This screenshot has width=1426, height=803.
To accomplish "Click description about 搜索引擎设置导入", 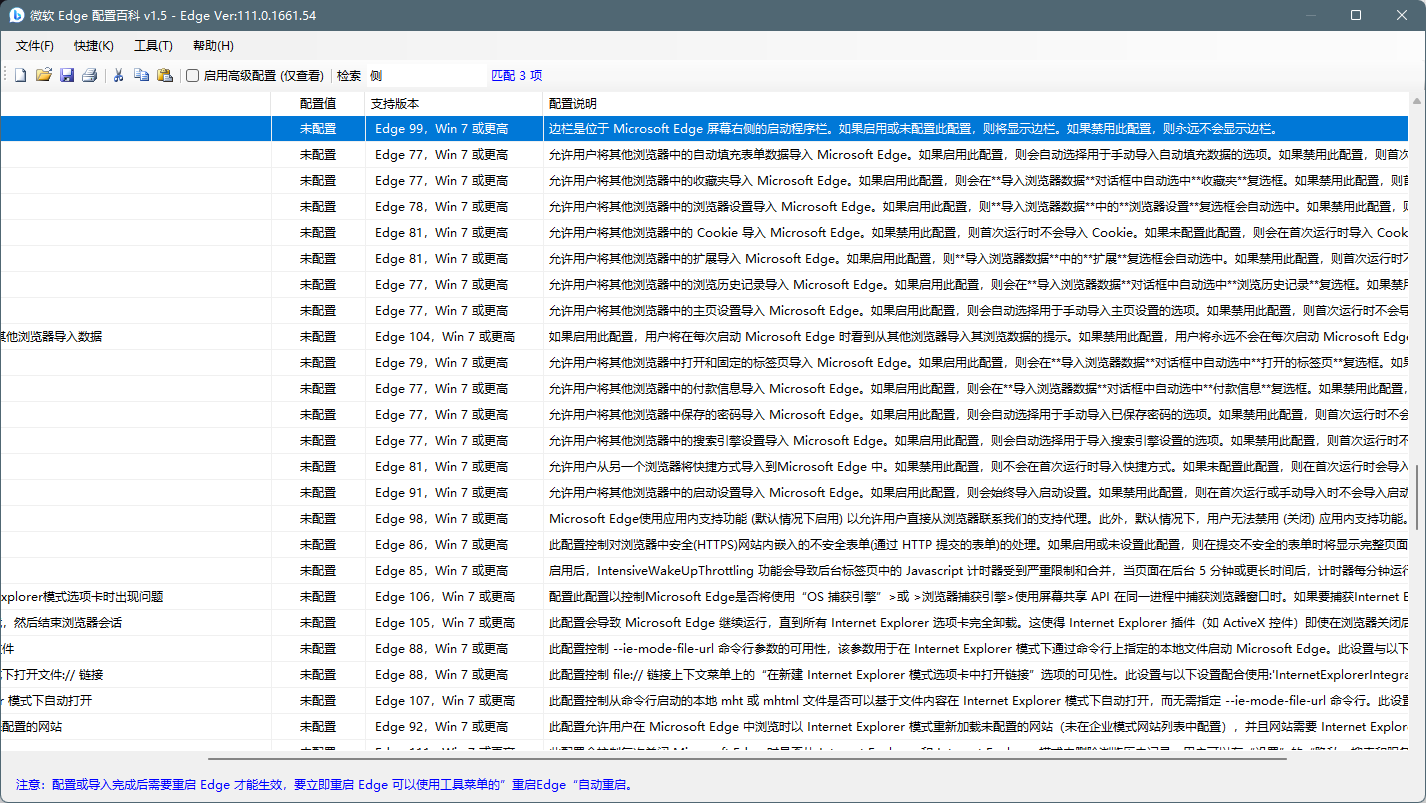I will click(977, 441).
